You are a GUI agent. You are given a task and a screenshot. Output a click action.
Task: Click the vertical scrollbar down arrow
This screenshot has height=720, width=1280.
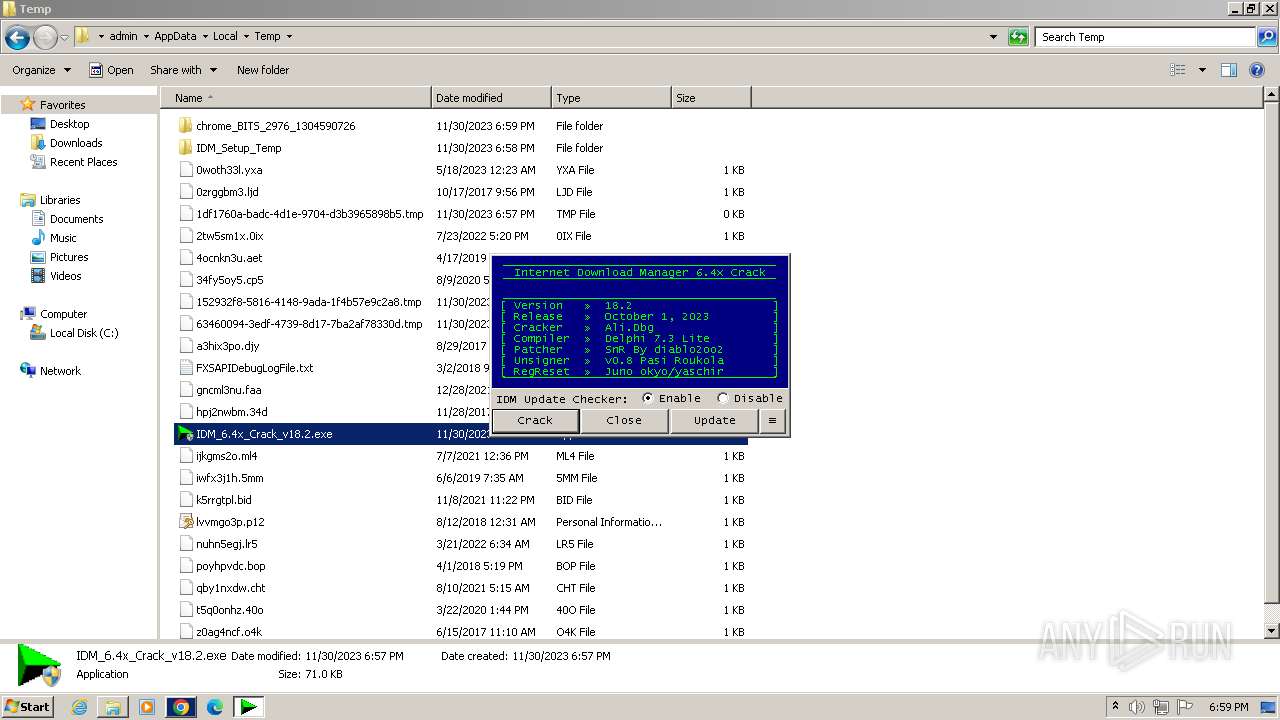1271,631
